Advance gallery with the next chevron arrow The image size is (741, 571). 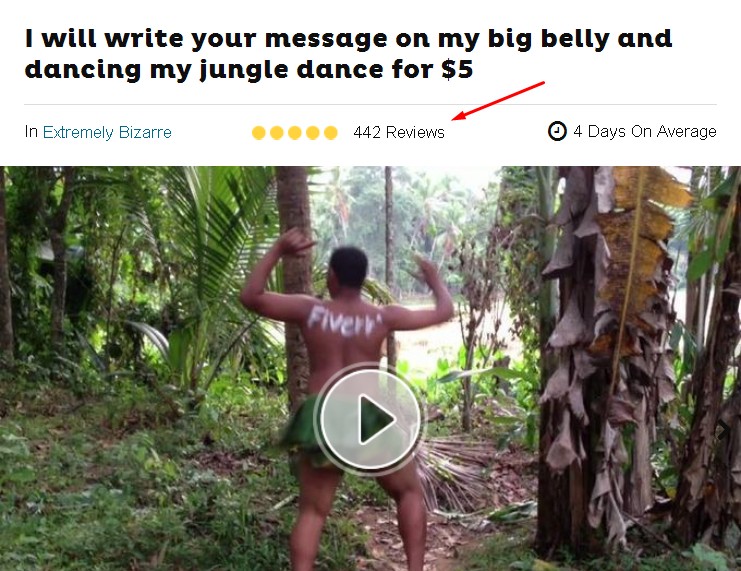tap(724, 430)
